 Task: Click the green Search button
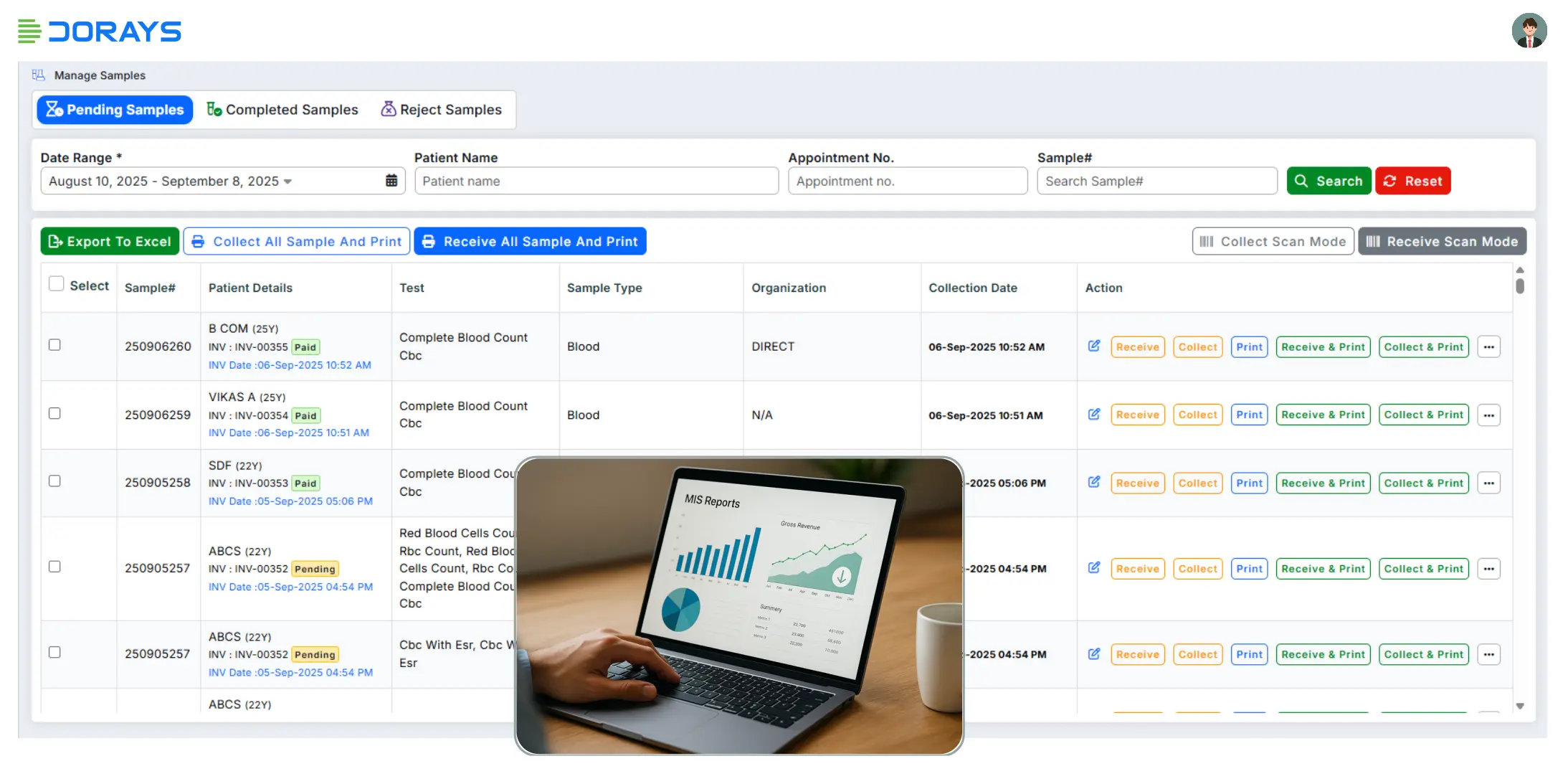coord(1329,181)
